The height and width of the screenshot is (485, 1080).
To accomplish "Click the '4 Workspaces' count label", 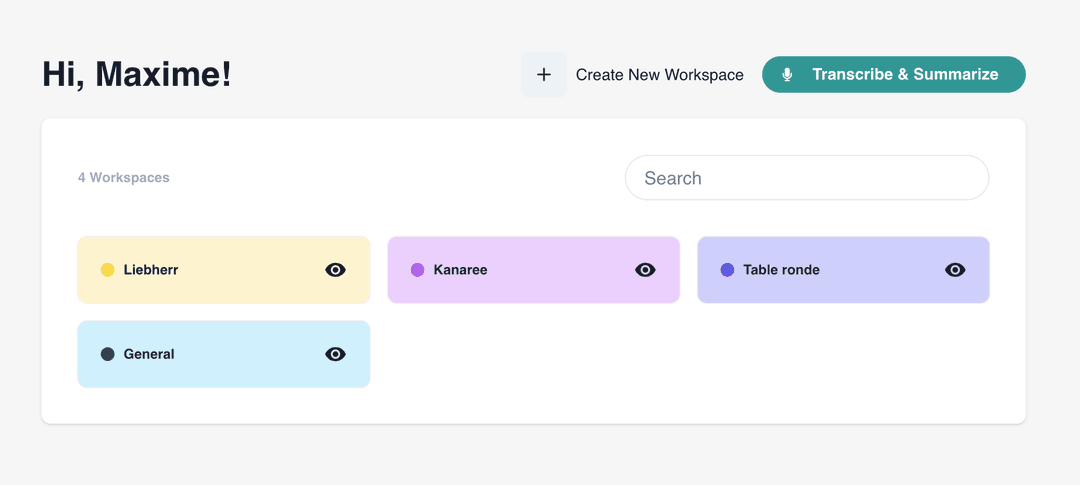I will pos(123,178).
